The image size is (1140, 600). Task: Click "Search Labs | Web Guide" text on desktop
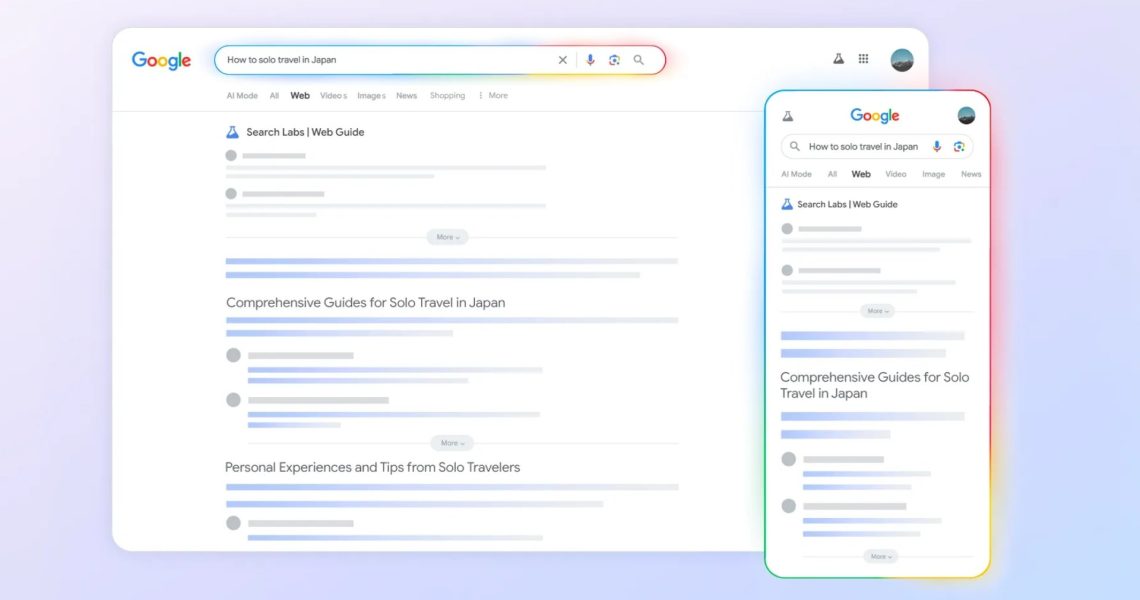coord(305,132)
